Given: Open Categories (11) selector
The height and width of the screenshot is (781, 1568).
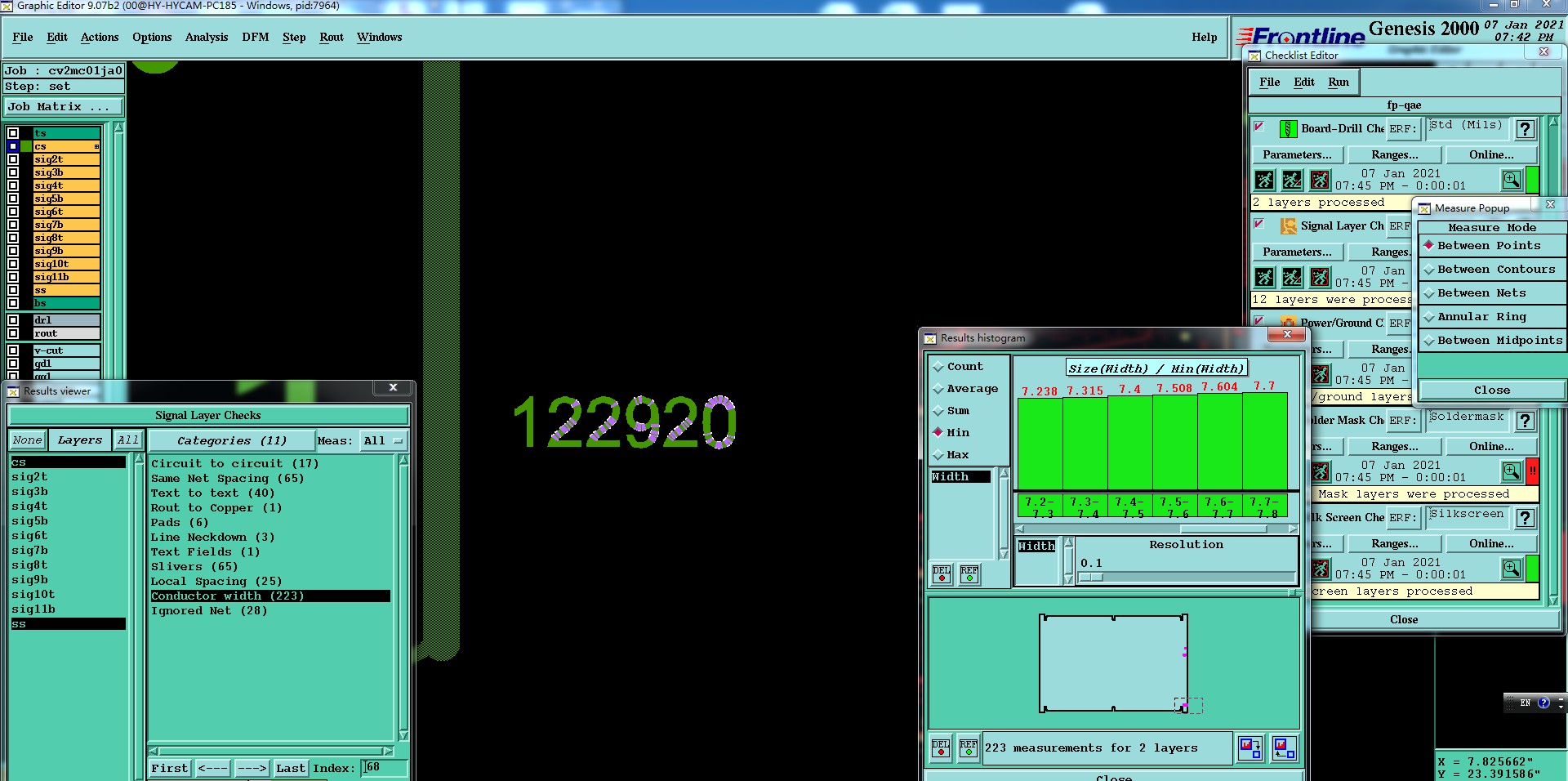Looking at the screenshot, I should pyautogui.click(x=232, y=441).
